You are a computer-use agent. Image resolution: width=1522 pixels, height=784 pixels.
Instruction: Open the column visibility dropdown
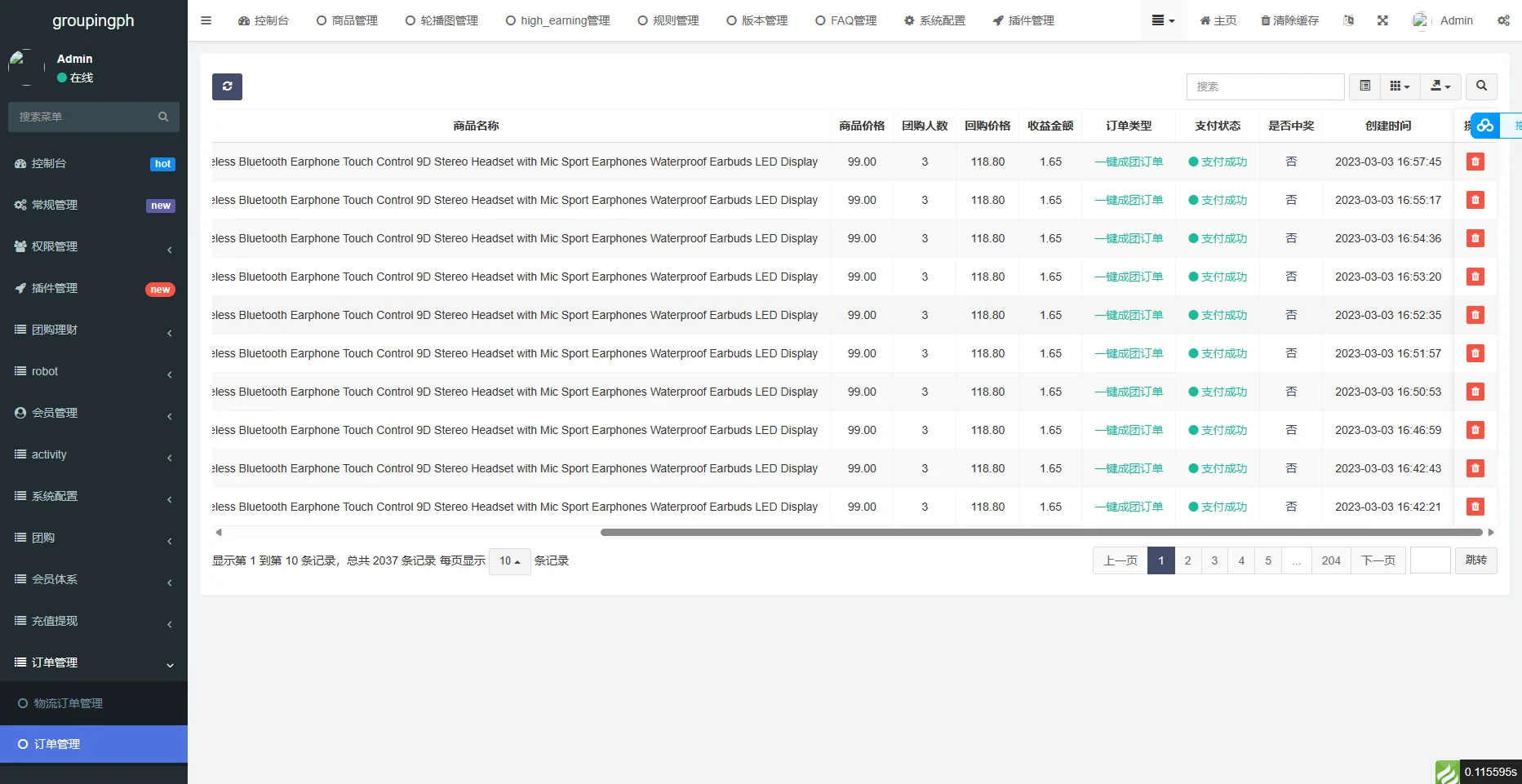[1400, 86]
